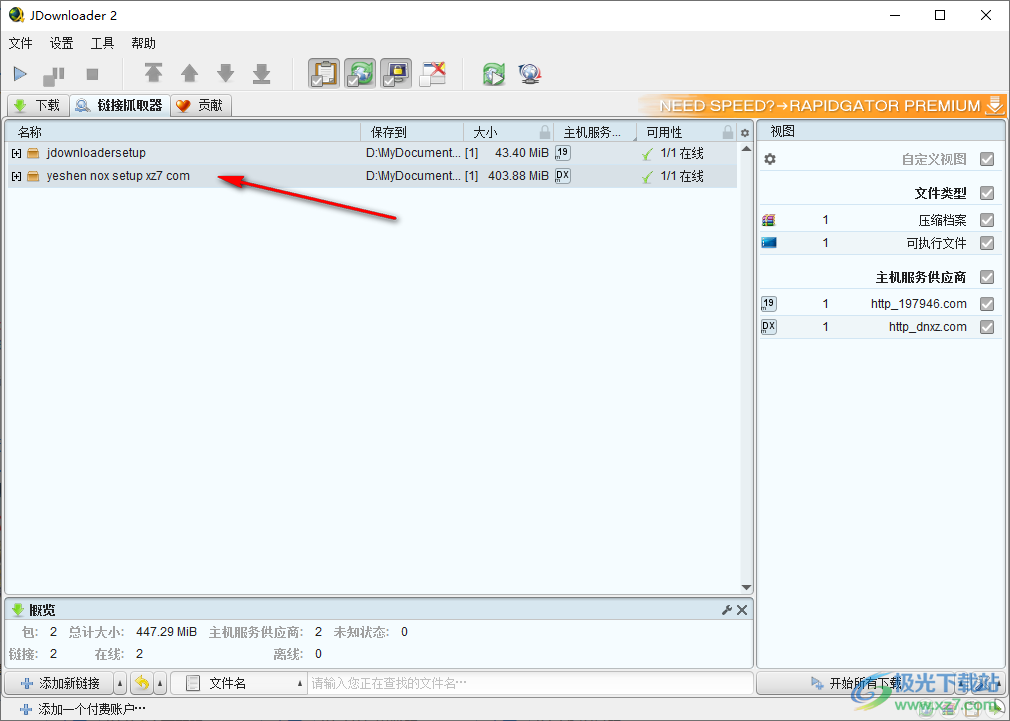1010x721 pixels.
Task: Click the list scrollbar down arrow
Action: click(746, 587)
